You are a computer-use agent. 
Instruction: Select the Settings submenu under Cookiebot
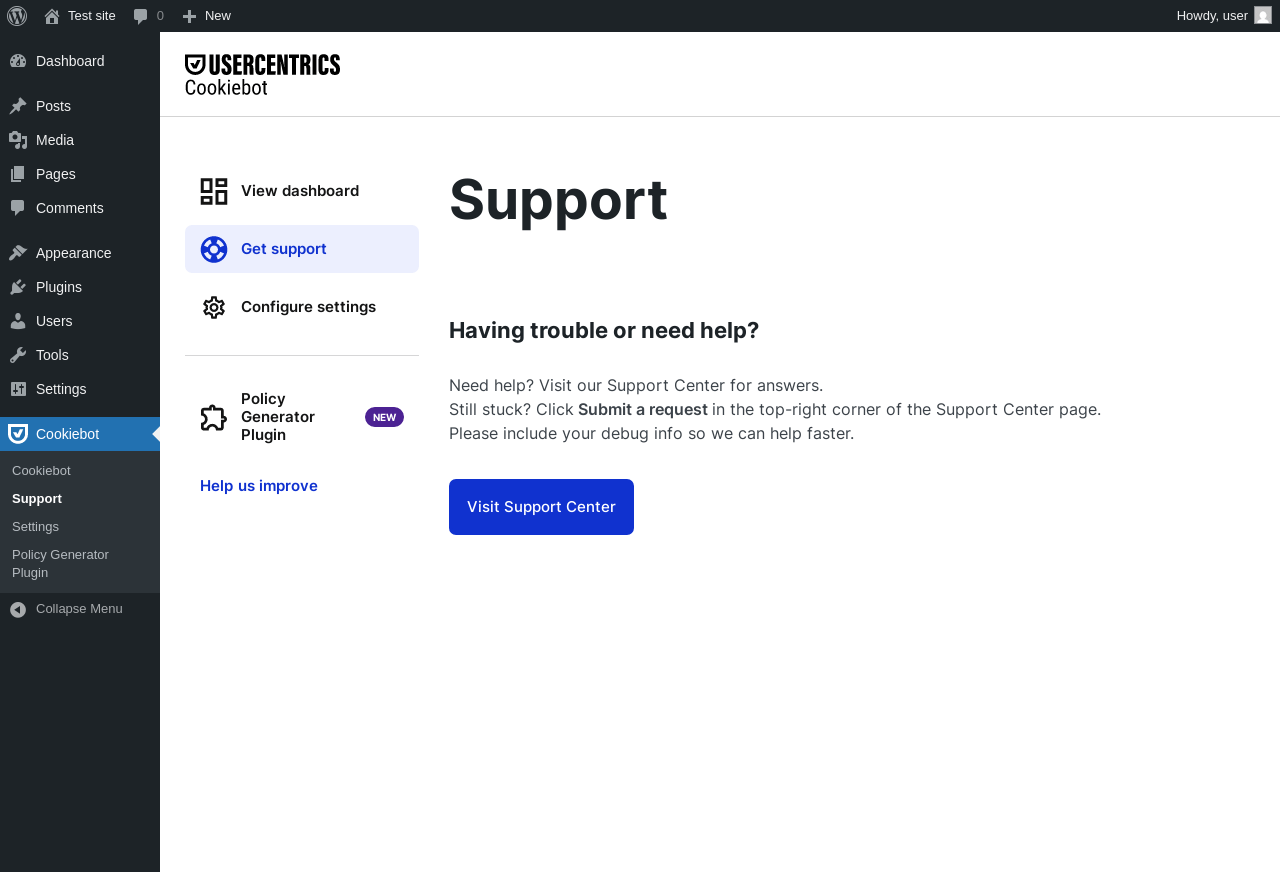click(35, 527)
